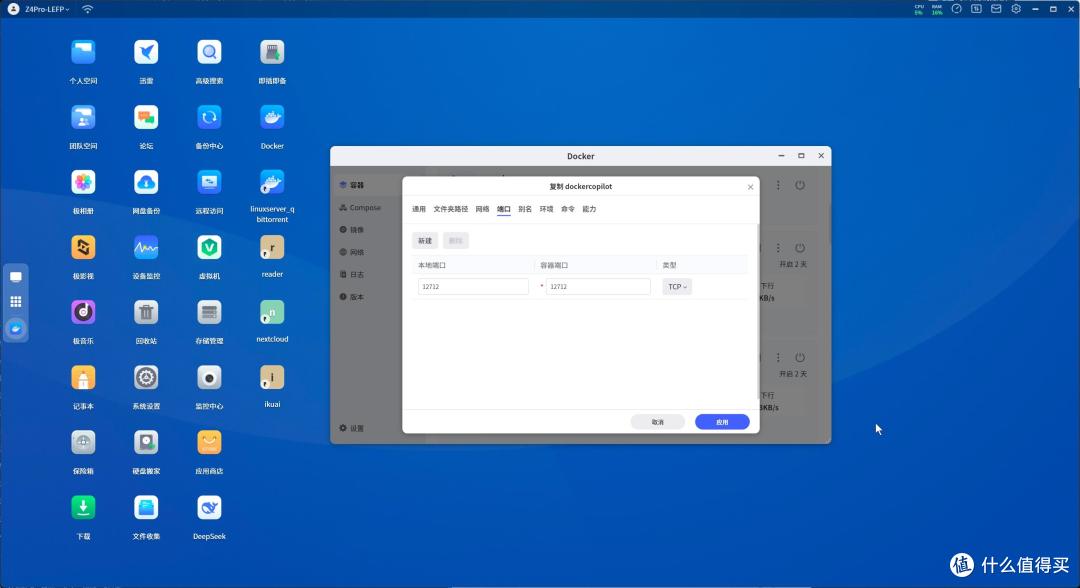
Task: Switch to the 别名 tab
Action: click(525, 209)
